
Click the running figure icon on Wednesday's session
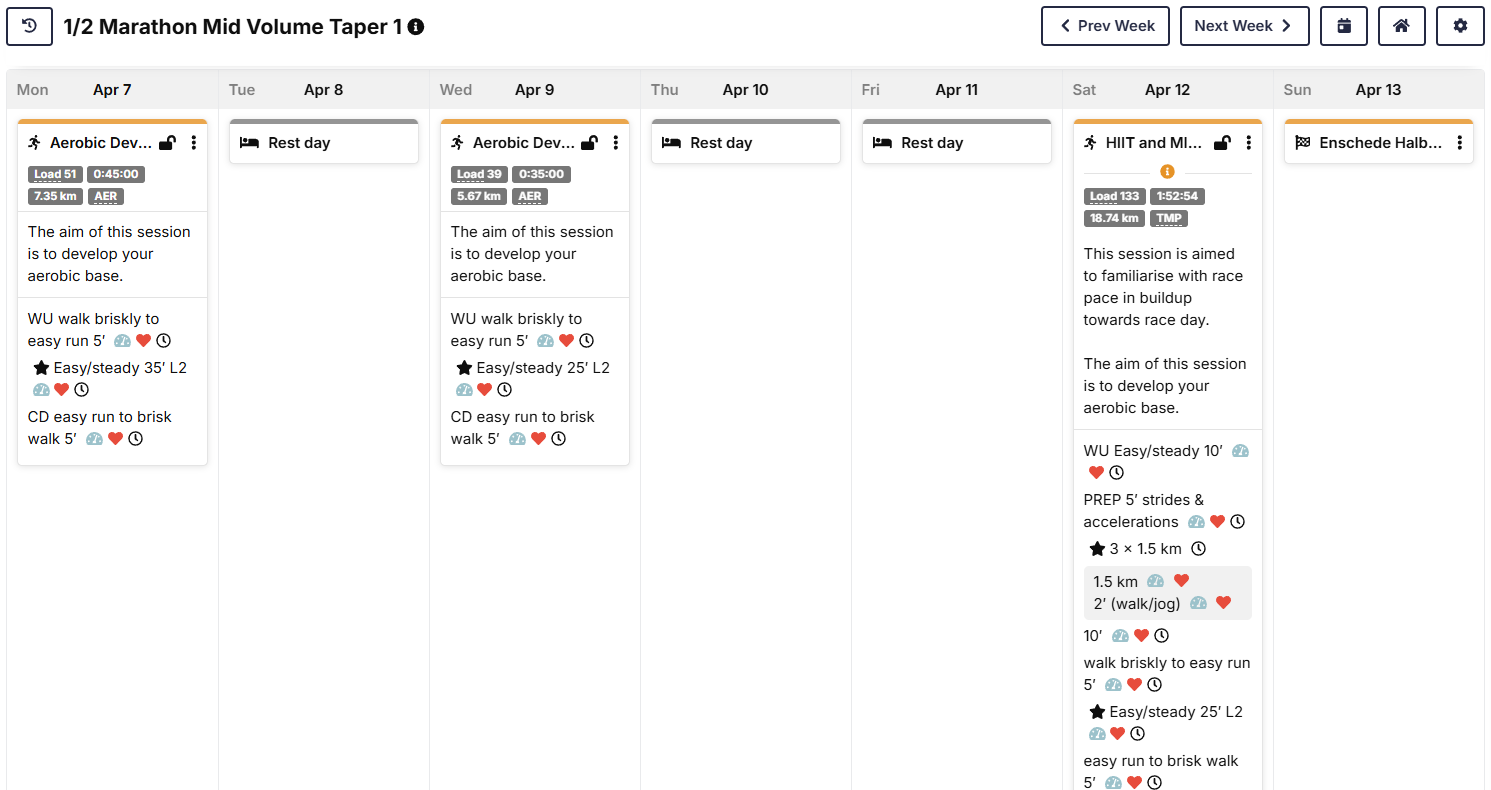click(x=458, y=142)
